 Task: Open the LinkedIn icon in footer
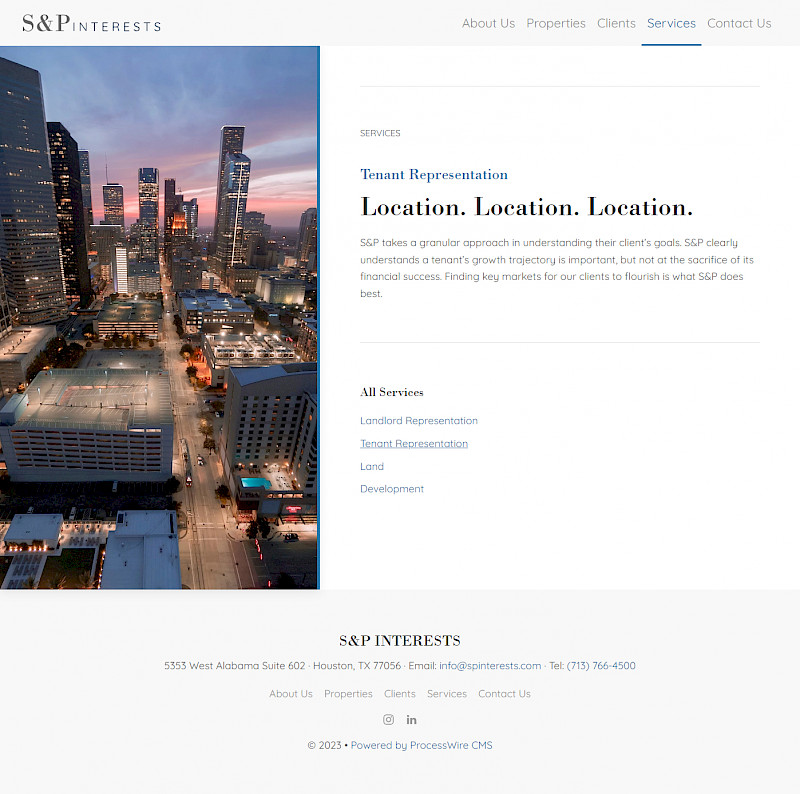click(x=411, y=719)
